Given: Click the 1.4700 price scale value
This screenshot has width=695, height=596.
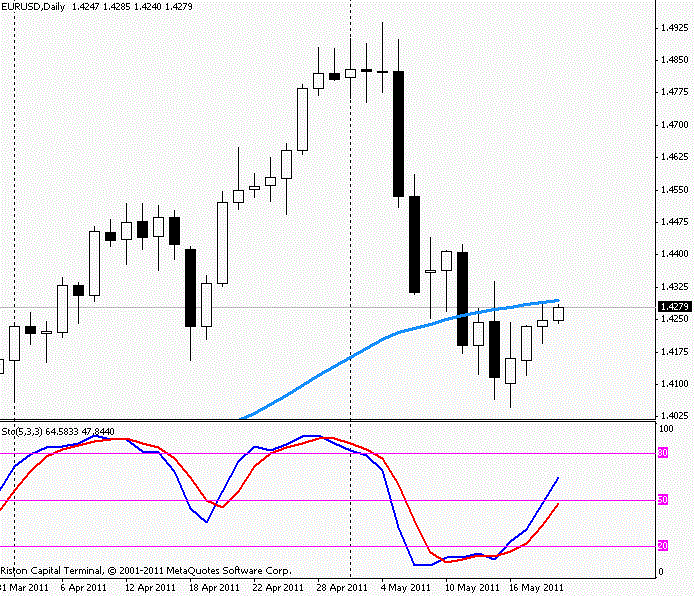Looking at the screenshot, I should click(x=675, y=125).
